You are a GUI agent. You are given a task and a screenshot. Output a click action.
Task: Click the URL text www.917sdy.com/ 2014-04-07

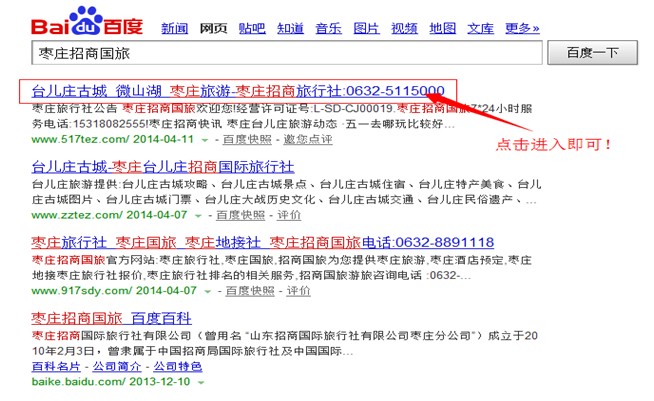click(x=114, y=290)
